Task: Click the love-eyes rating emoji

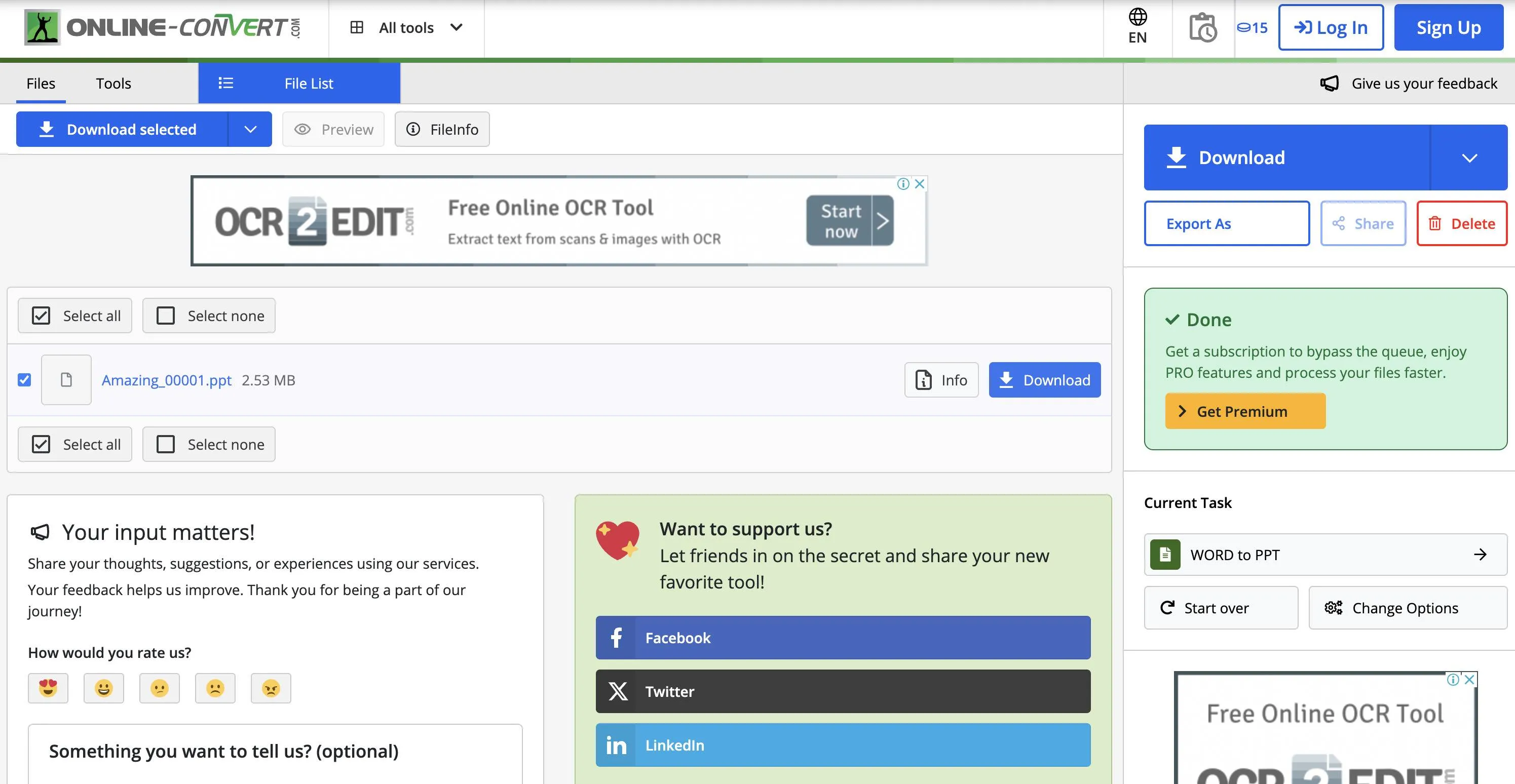Action: point(48,688)
